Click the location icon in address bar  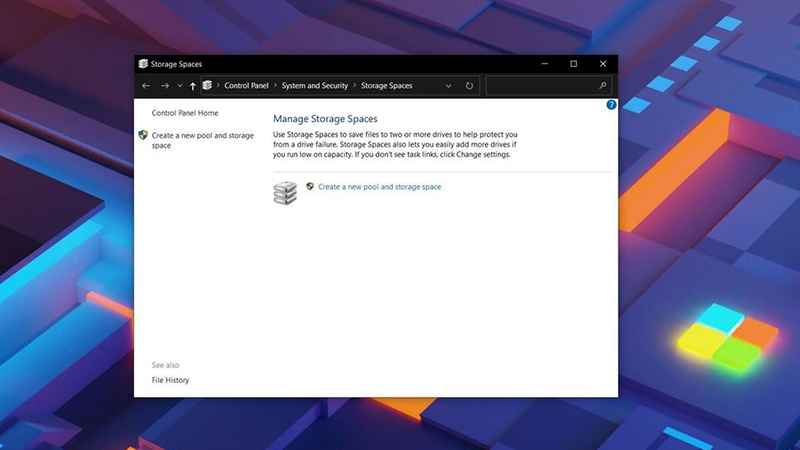(207, 86)
